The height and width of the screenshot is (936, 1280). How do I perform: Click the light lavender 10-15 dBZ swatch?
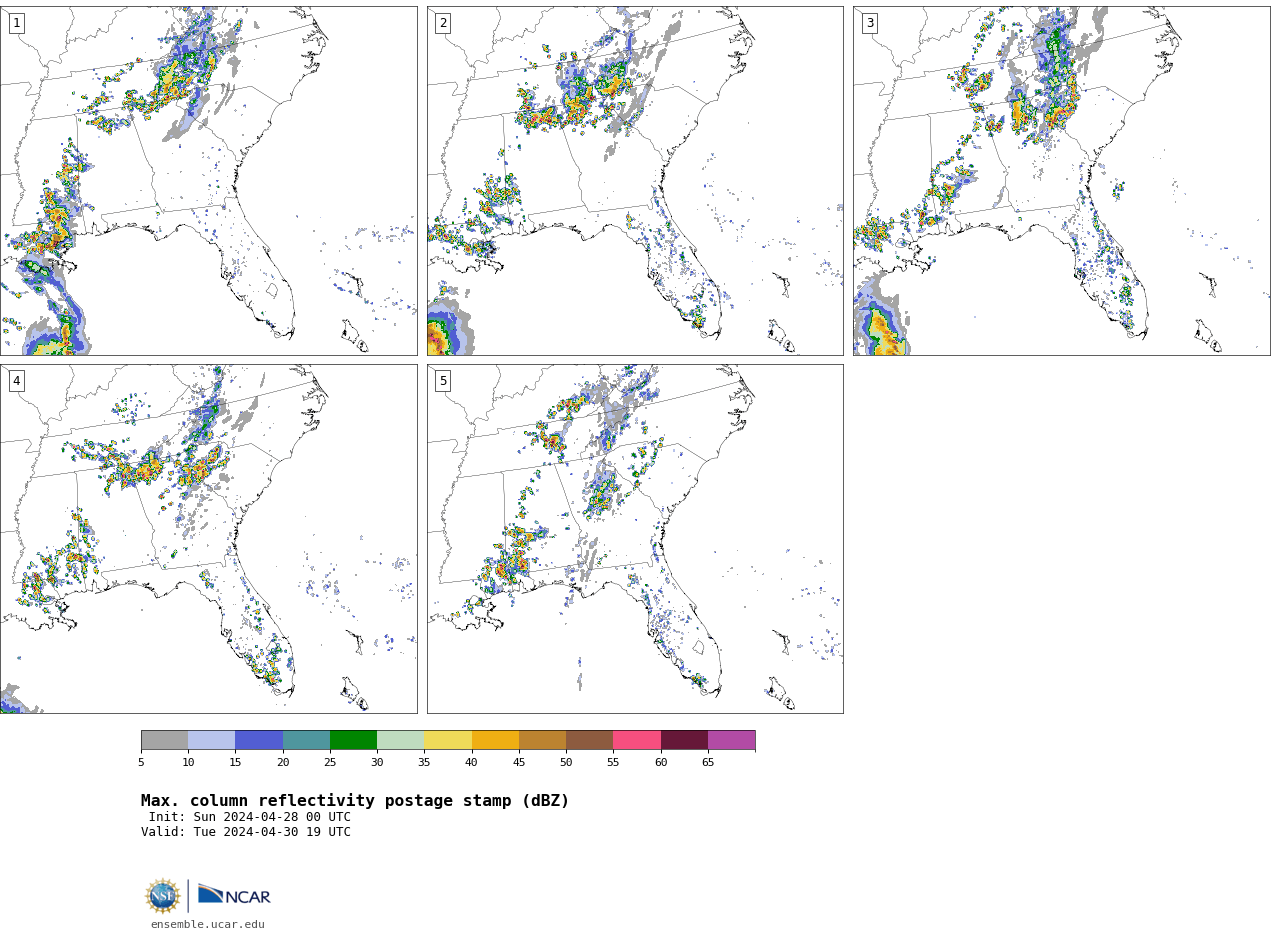point(211,740)
